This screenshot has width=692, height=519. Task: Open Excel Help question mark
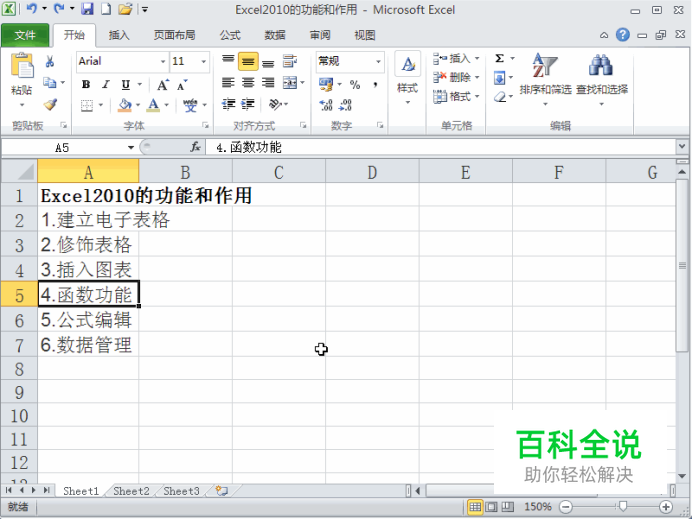[623, 35]
